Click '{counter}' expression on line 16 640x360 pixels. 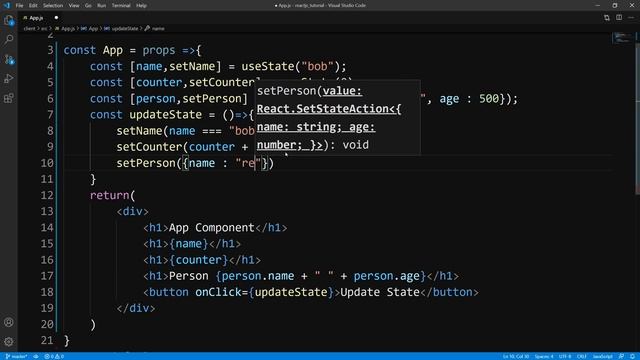pyautogui.click(x=198, y=260)
